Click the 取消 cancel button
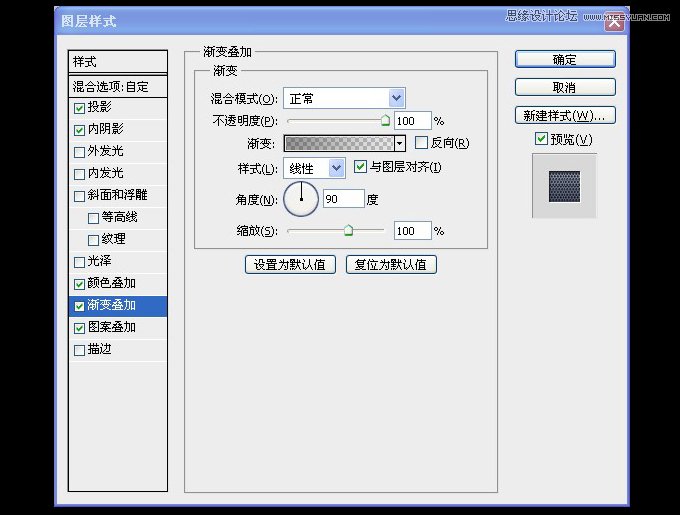This screenshot has height=515, width=680. (x=565, y=87)
